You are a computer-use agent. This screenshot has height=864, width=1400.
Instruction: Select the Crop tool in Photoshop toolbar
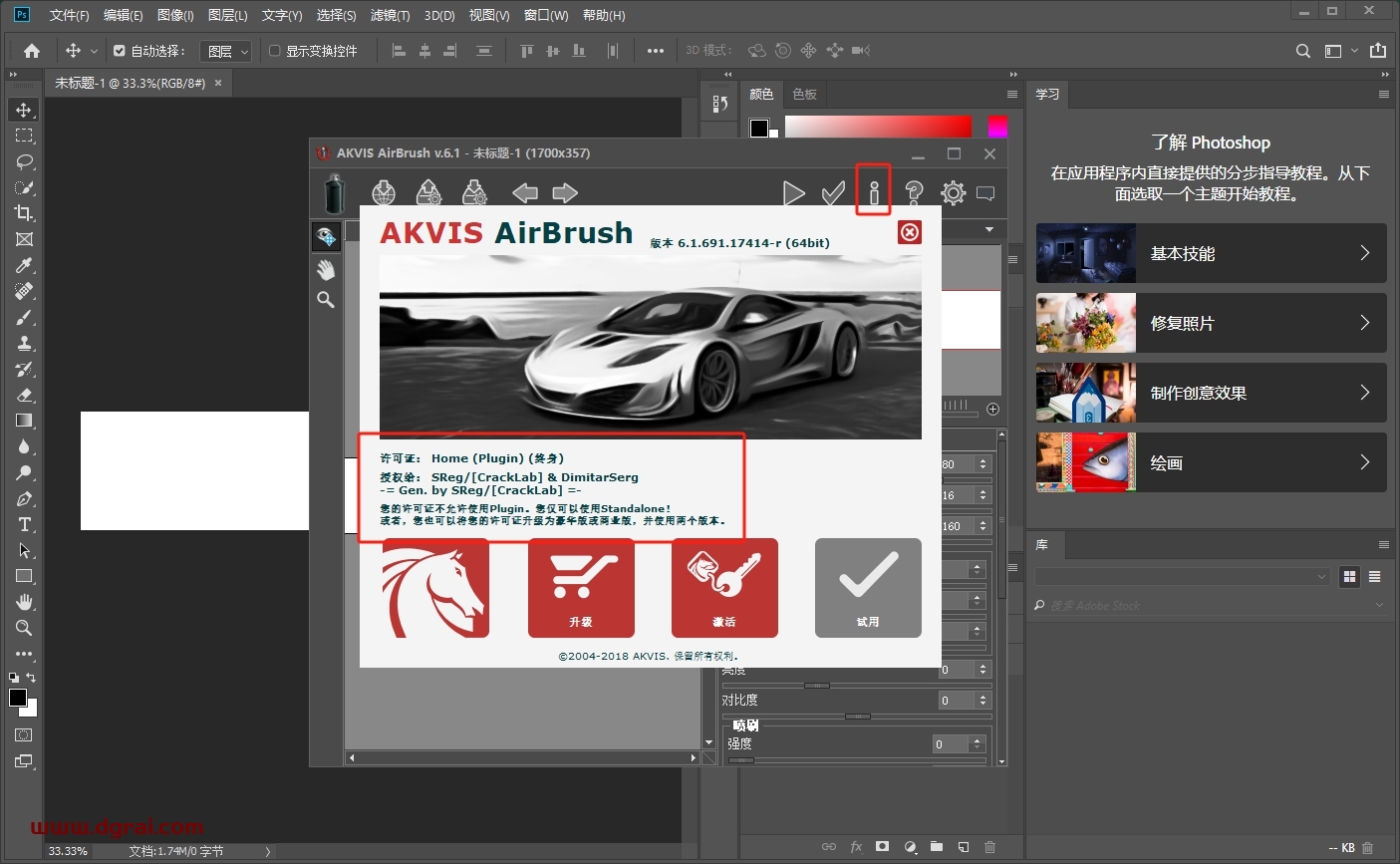point(24,213)
